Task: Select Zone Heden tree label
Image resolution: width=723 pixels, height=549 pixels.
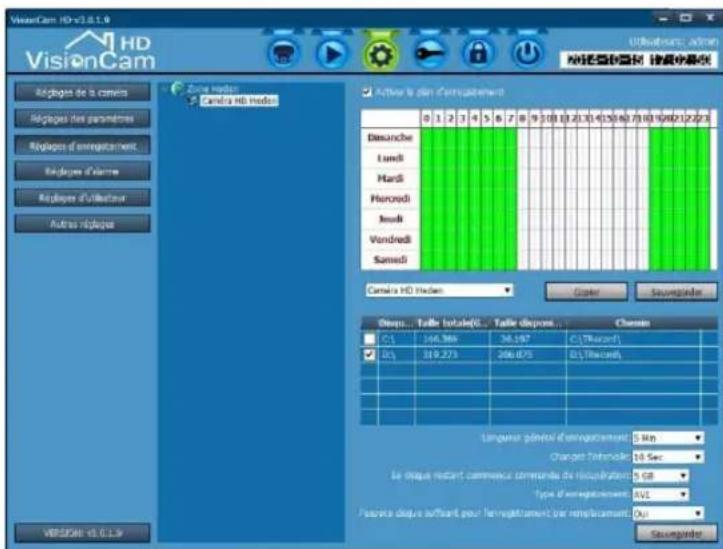Action: pyautogui.click(x=212, y=89)
